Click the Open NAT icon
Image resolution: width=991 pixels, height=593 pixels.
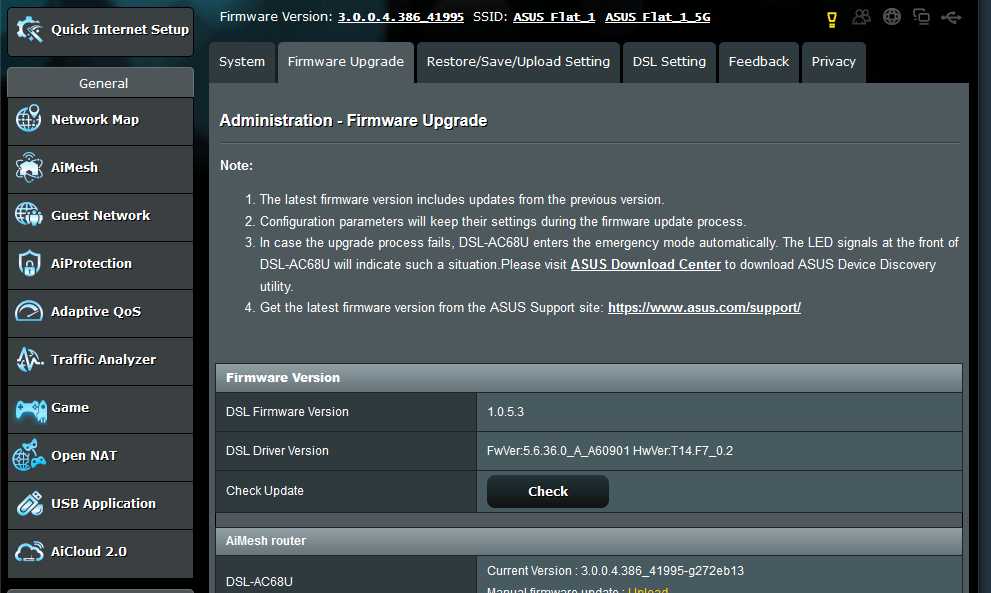pyautogui.click(x=28, y=455)
